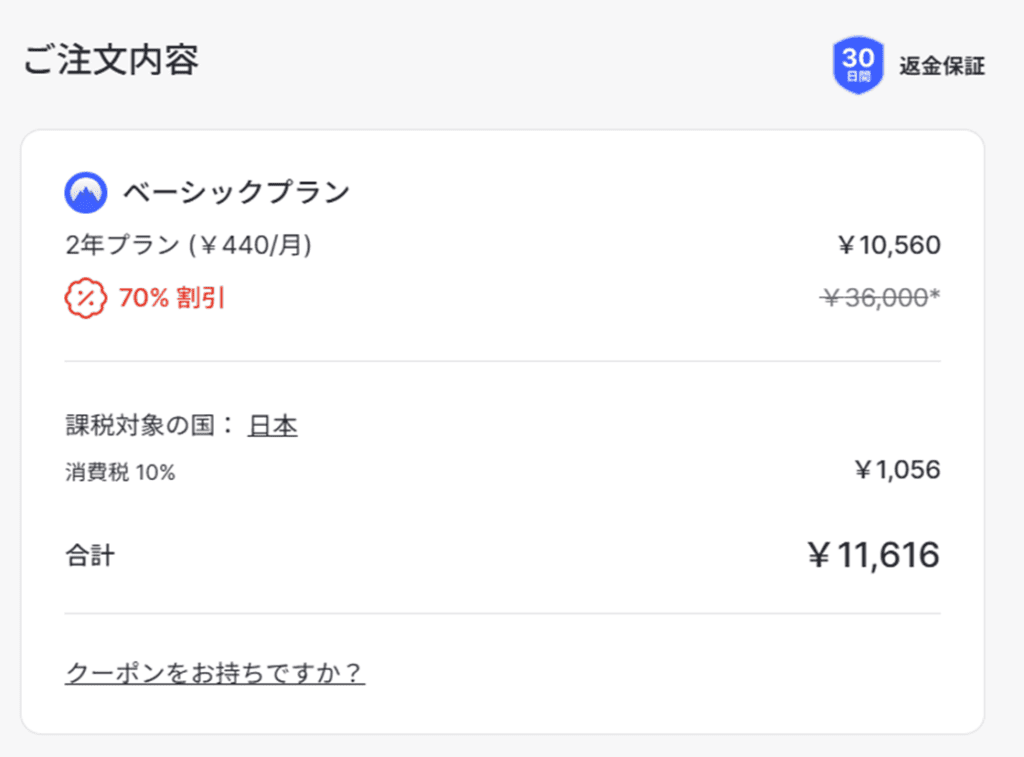Screen dimensions: 1024x757
Task: Click the ¥10,560 plan price
Action: (x=889, y=245)
